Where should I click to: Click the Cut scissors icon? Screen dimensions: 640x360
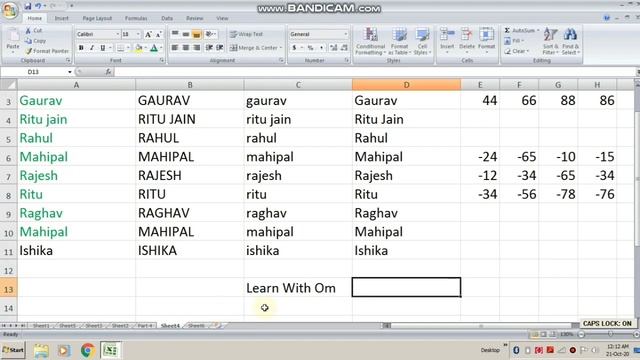(28, 31)
